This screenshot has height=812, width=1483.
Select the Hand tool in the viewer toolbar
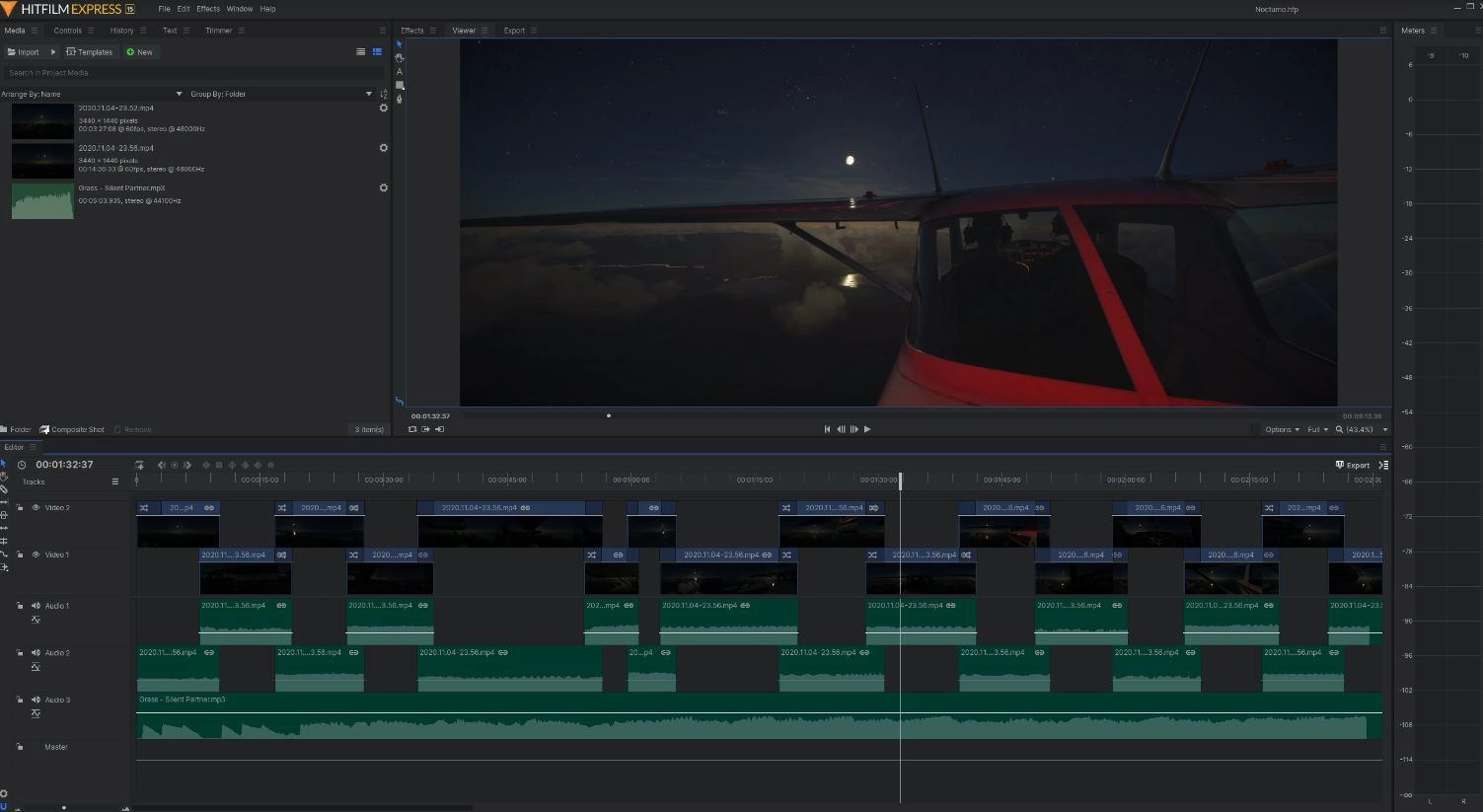coord(400,58)
